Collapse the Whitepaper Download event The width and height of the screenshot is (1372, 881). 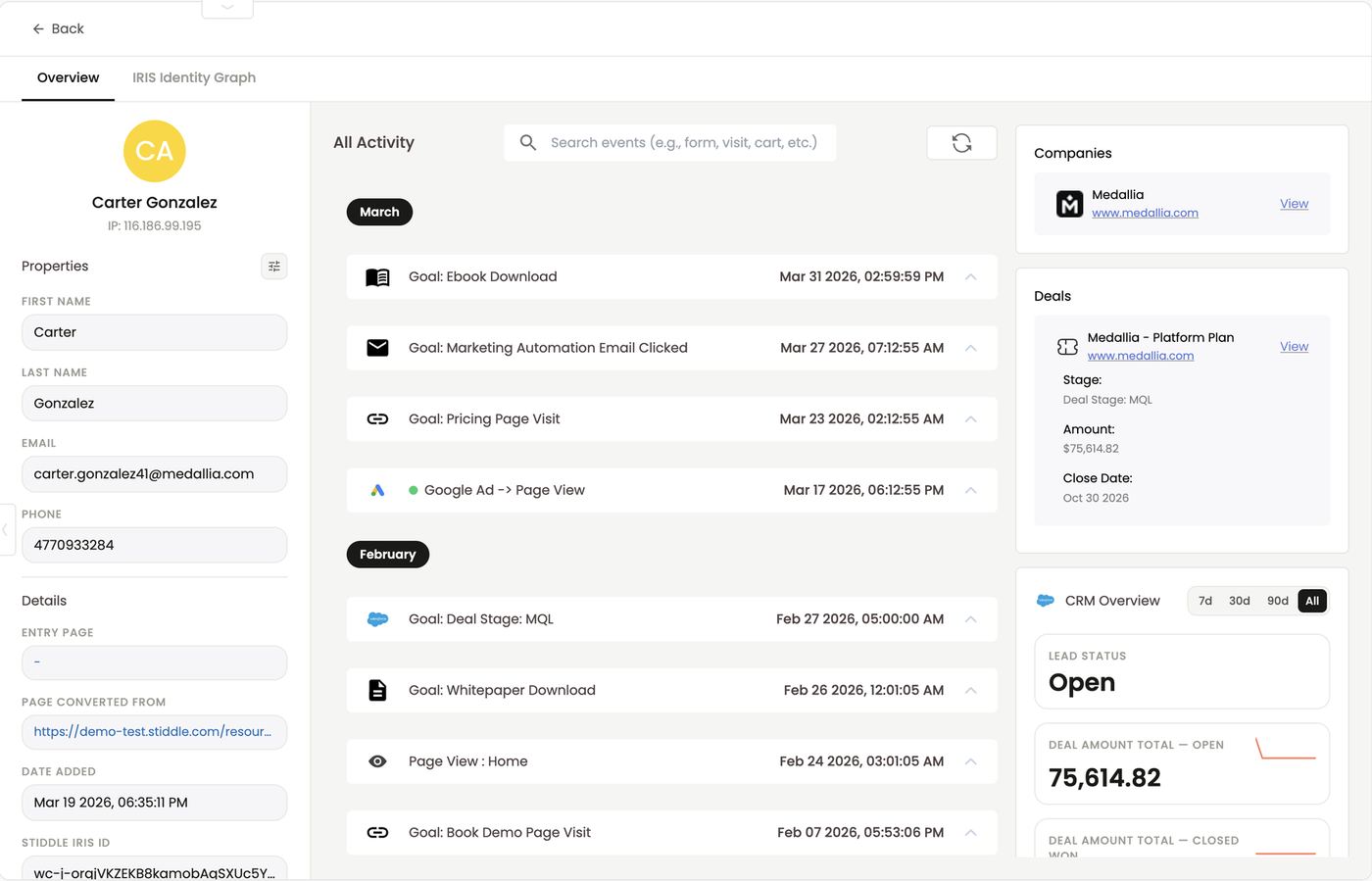click(970, 690)
